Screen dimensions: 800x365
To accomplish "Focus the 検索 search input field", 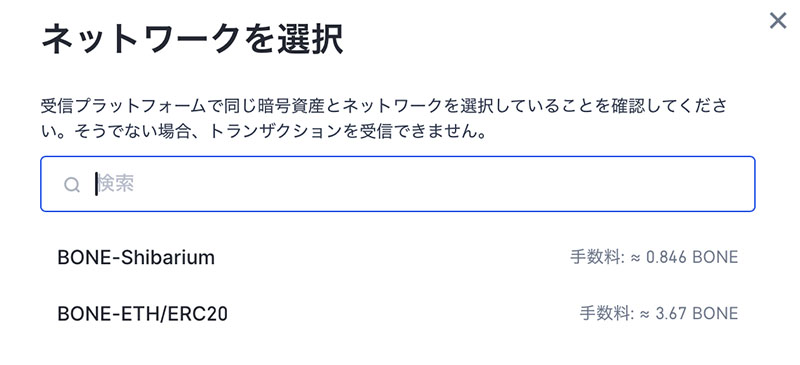I will pyautogui.click(x=397, y=184).
